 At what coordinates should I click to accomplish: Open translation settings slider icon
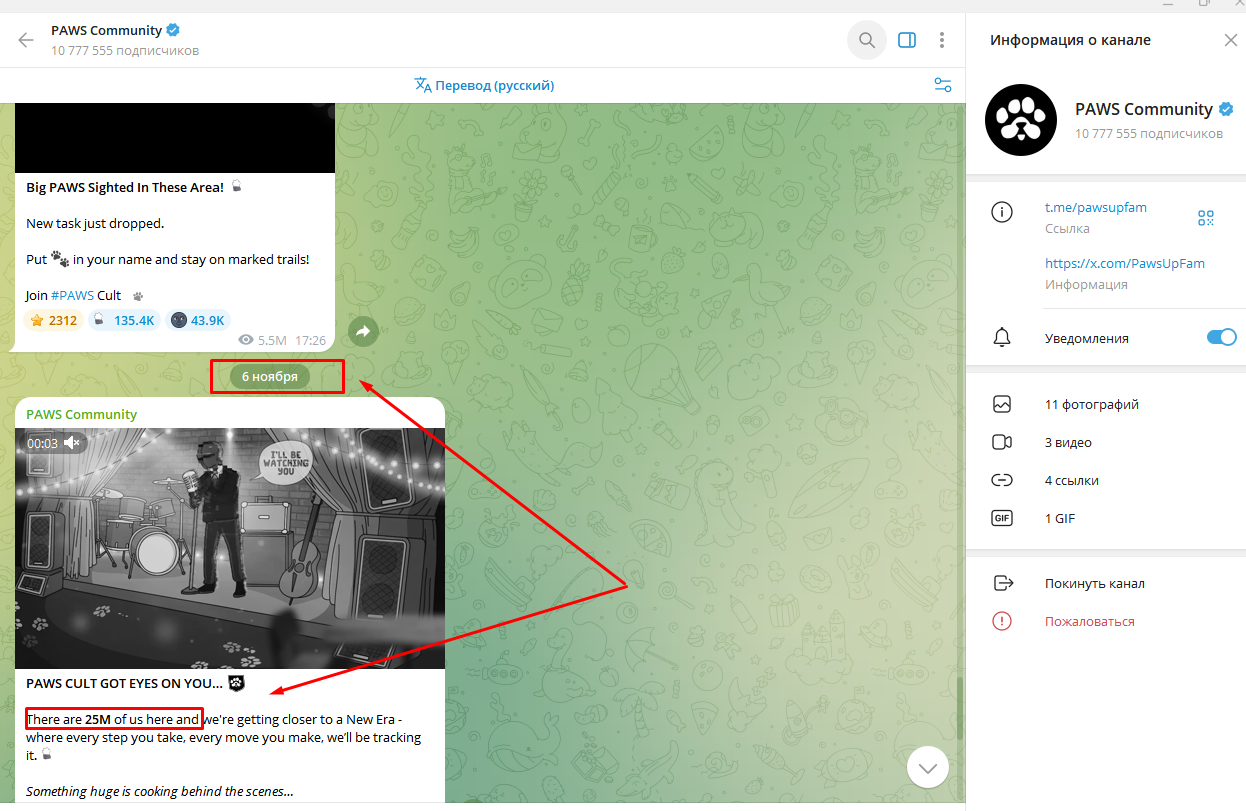tap(942, 85)
